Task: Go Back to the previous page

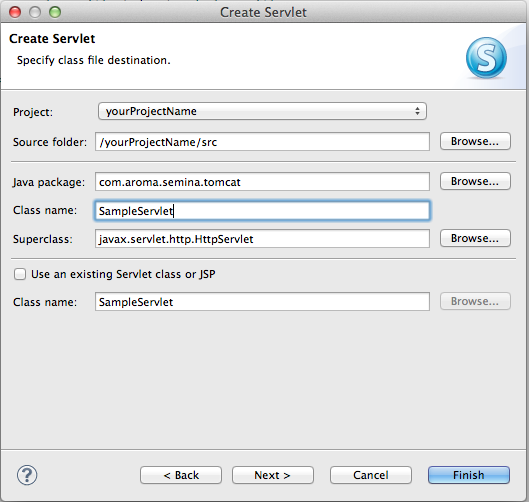Action: click(181, 475)
